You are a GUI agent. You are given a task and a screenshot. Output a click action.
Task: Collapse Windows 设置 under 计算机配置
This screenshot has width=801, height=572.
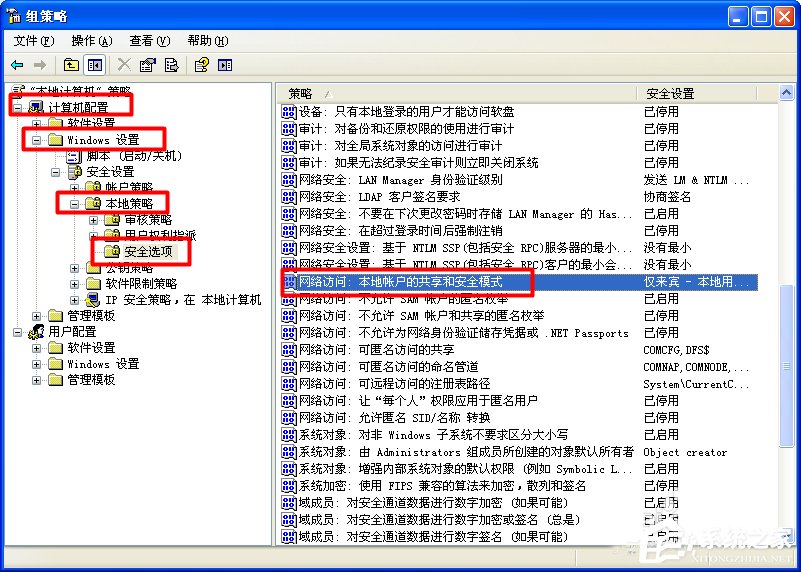coord(36,140)
